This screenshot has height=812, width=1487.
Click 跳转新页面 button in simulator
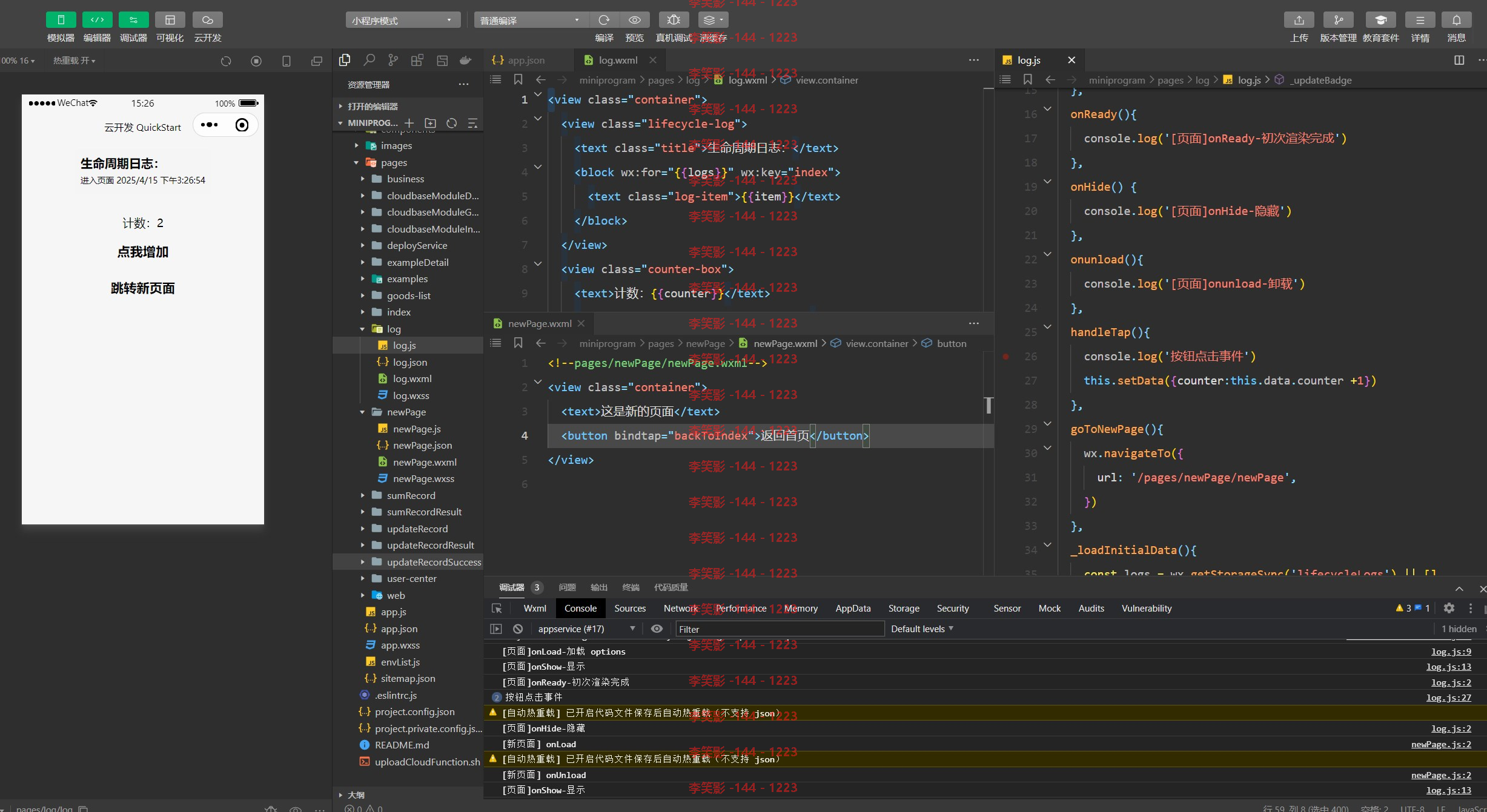143,288
